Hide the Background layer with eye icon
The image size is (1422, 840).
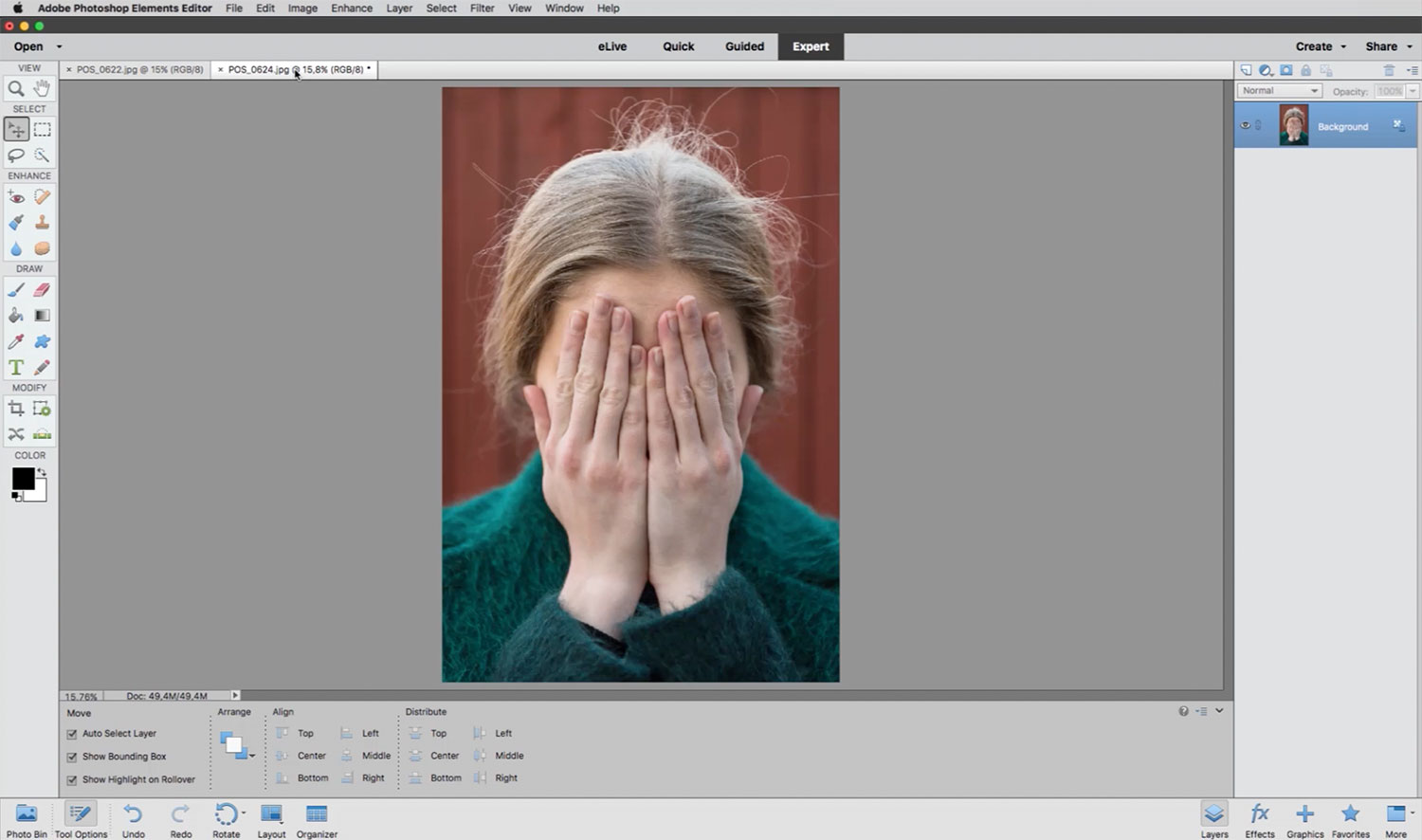click(1246, 126)
